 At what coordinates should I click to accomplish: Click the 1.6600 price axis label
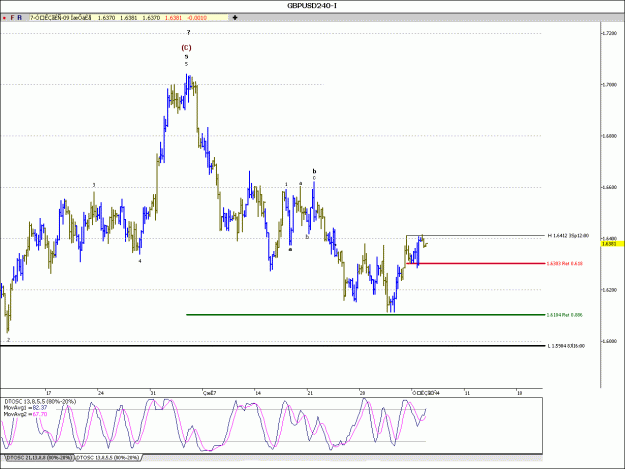pos(610,187)
